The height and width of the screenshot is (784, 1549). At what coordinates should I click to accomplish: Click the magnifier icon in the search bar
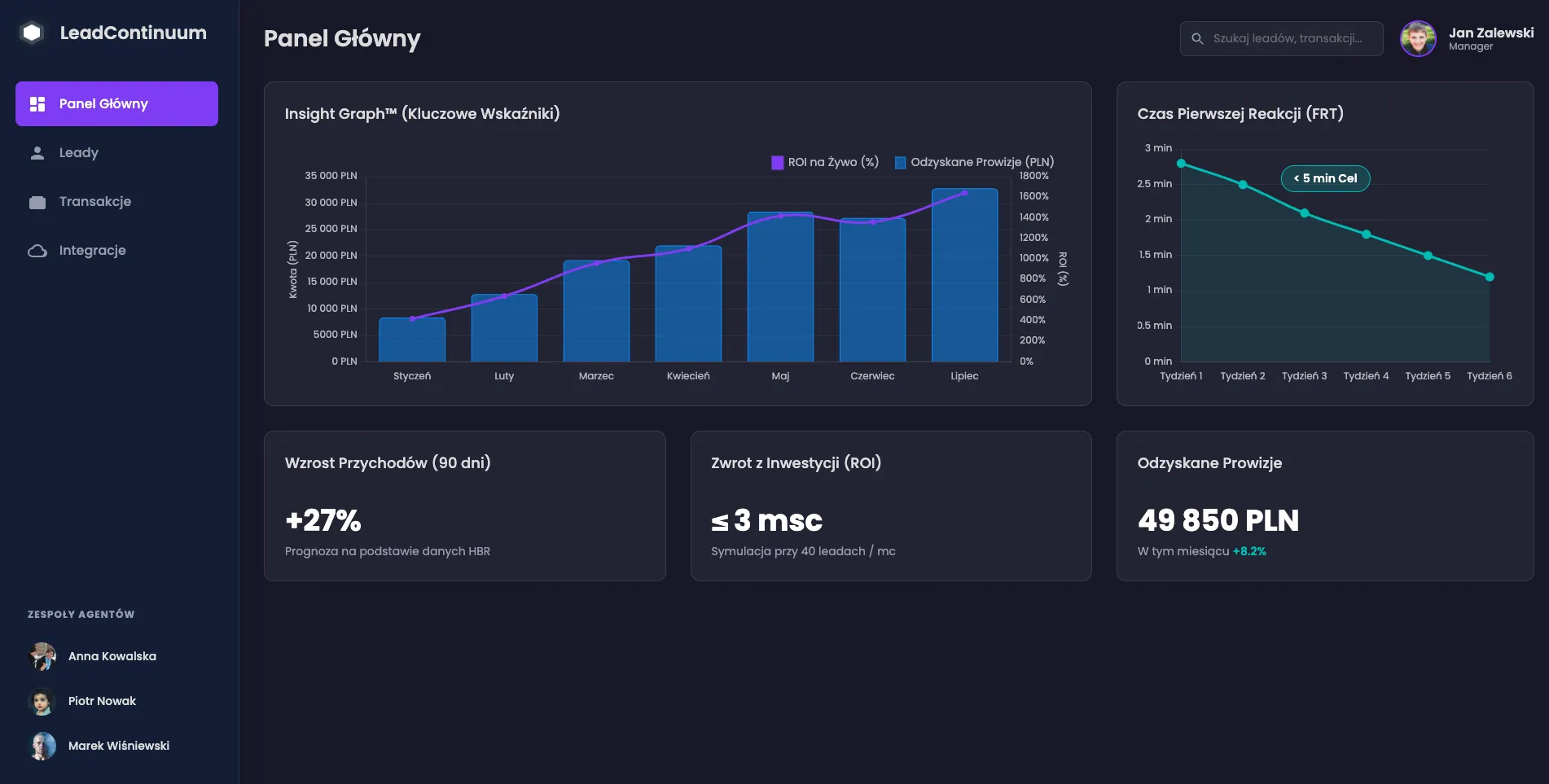[1197, 38]
